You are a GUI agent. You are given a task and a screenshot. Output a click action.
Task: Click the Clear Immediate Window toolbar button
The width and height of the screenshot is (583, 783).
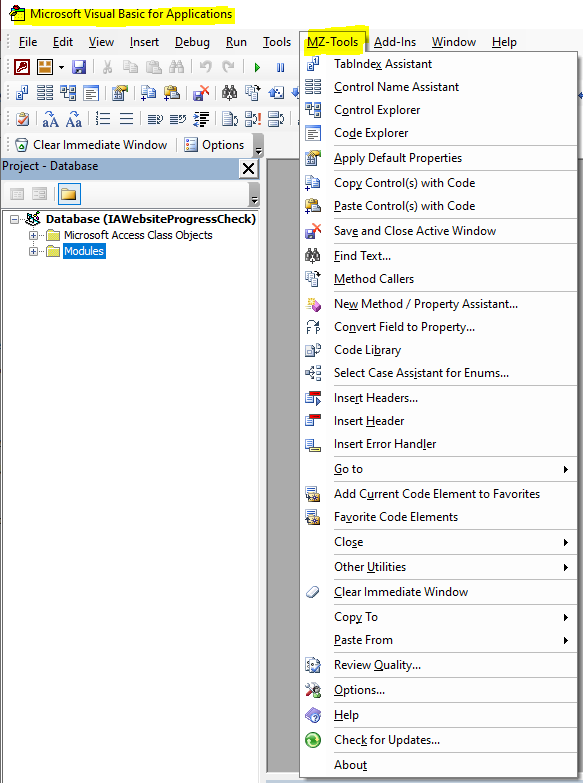pyautogui.click(x=91, y=145)
